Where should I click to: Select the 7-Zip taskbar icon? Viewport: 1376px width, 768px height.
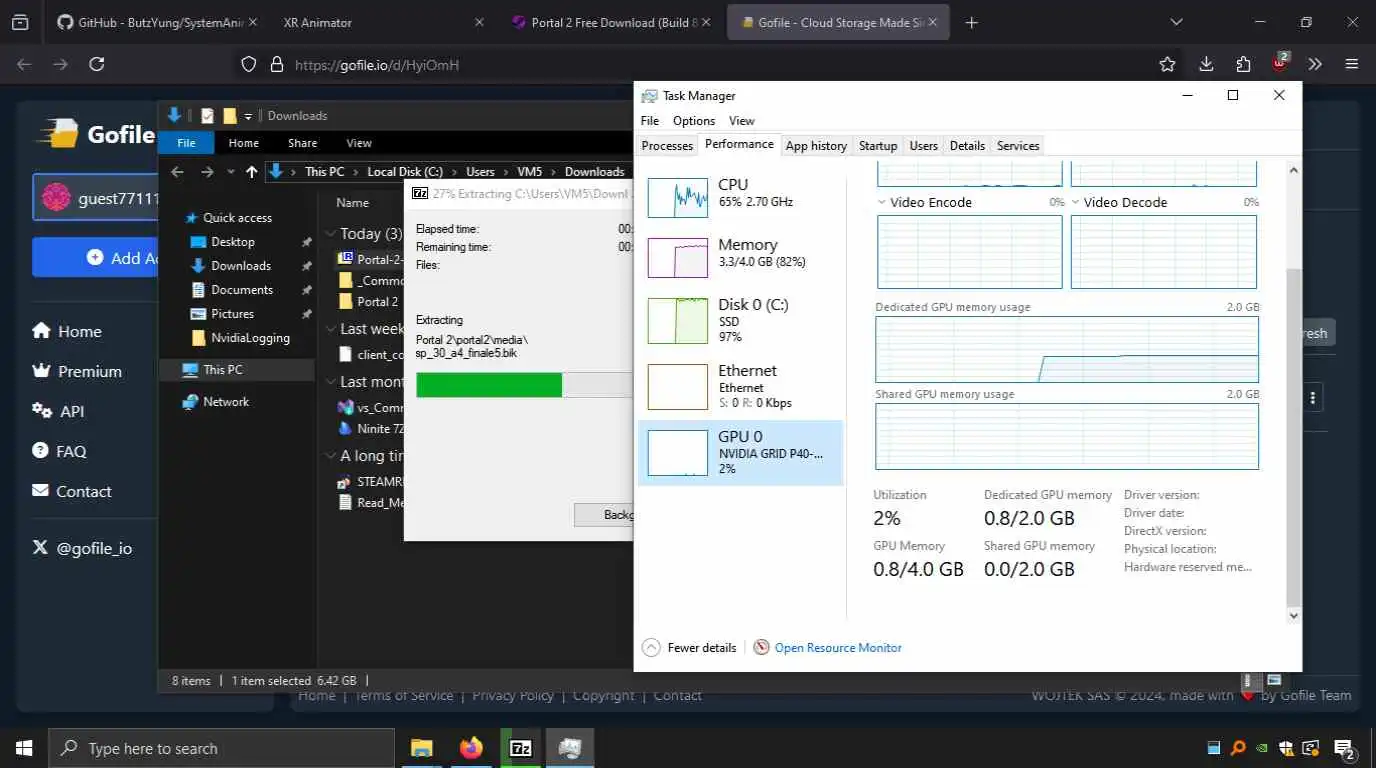click(521, 748)
